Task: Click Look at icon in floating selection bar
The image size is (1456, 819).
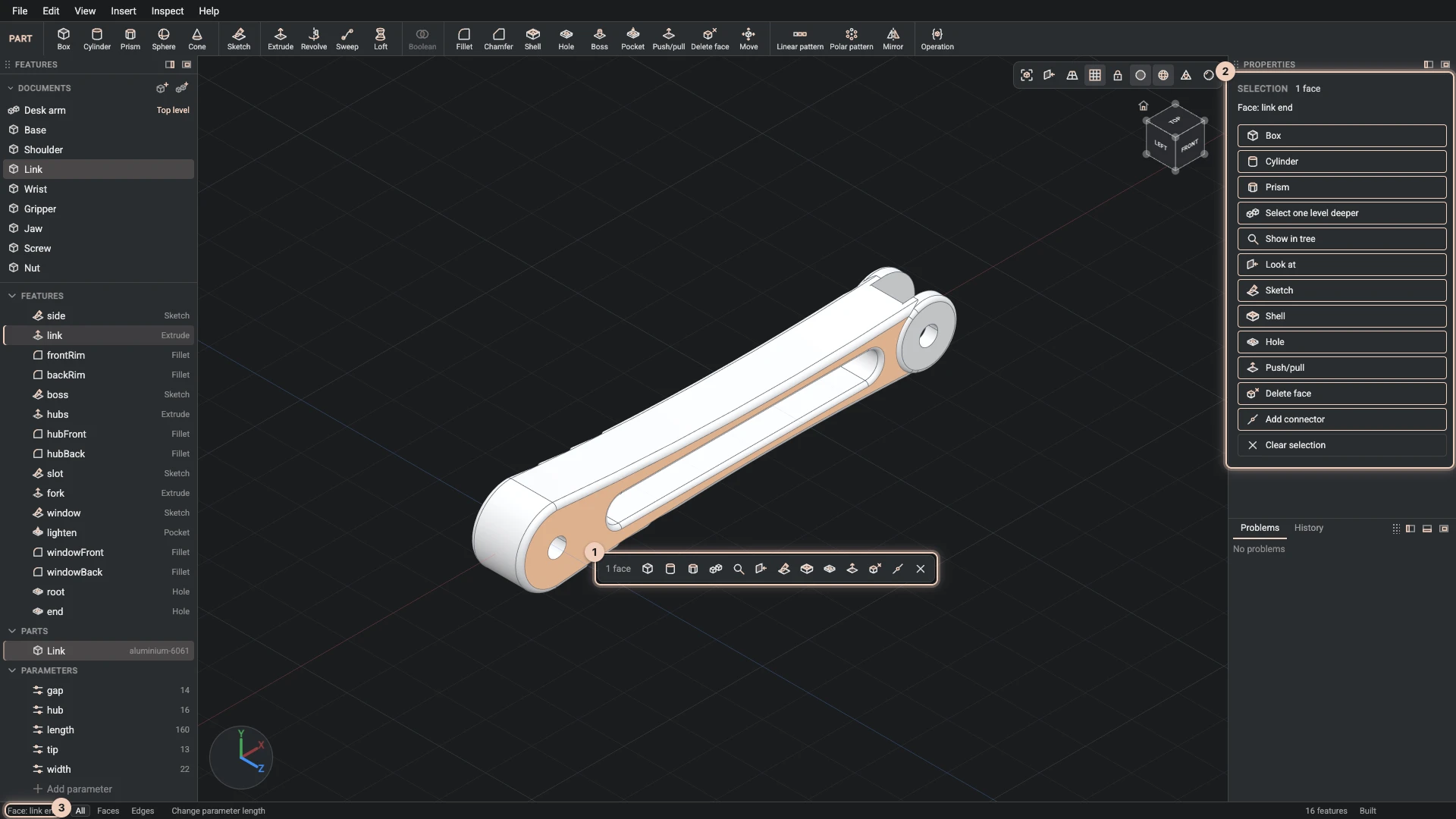Action: [x=761, y=569]
